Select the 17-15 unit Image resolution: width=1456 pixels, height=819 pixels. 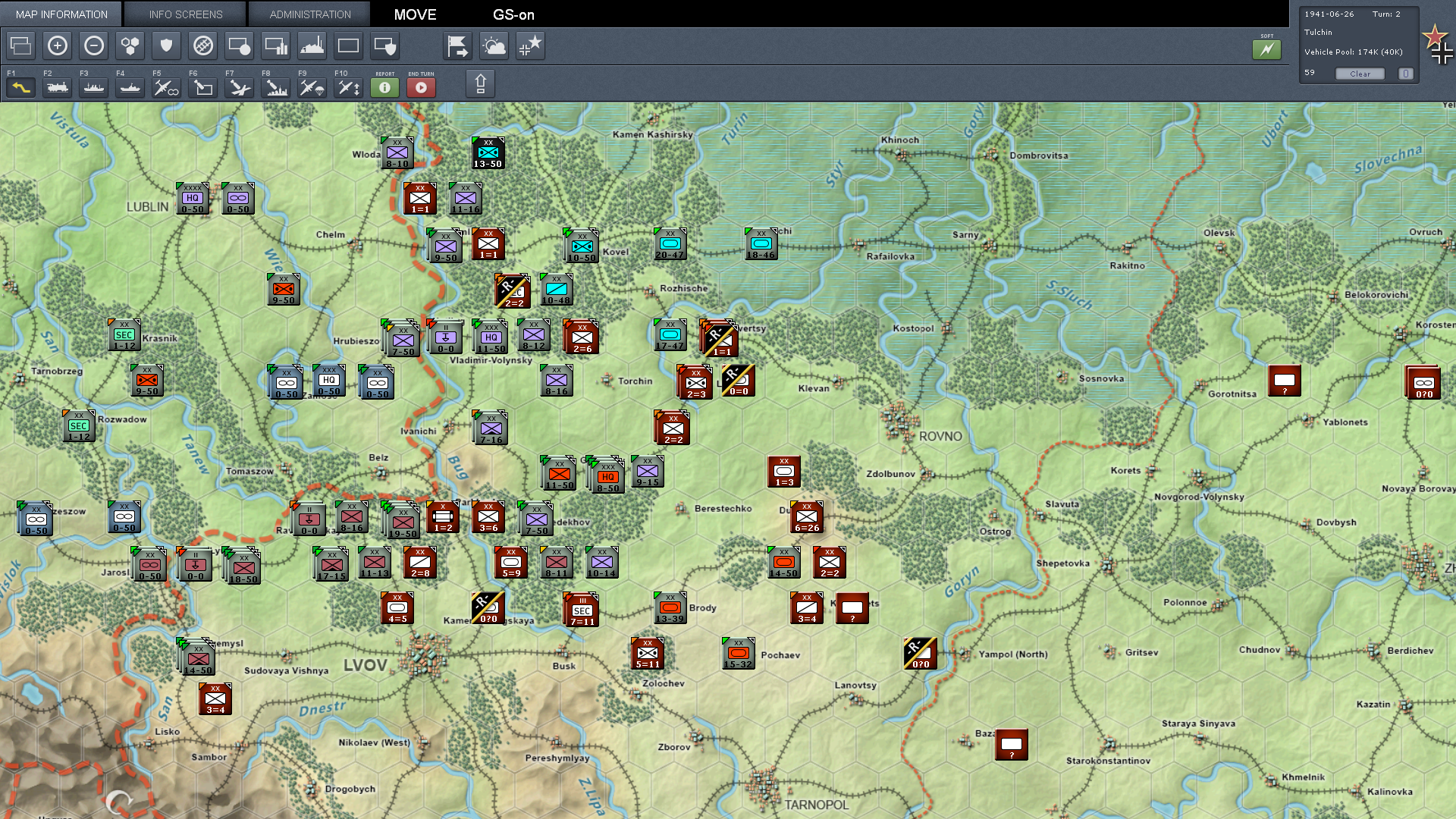[331, 565]
